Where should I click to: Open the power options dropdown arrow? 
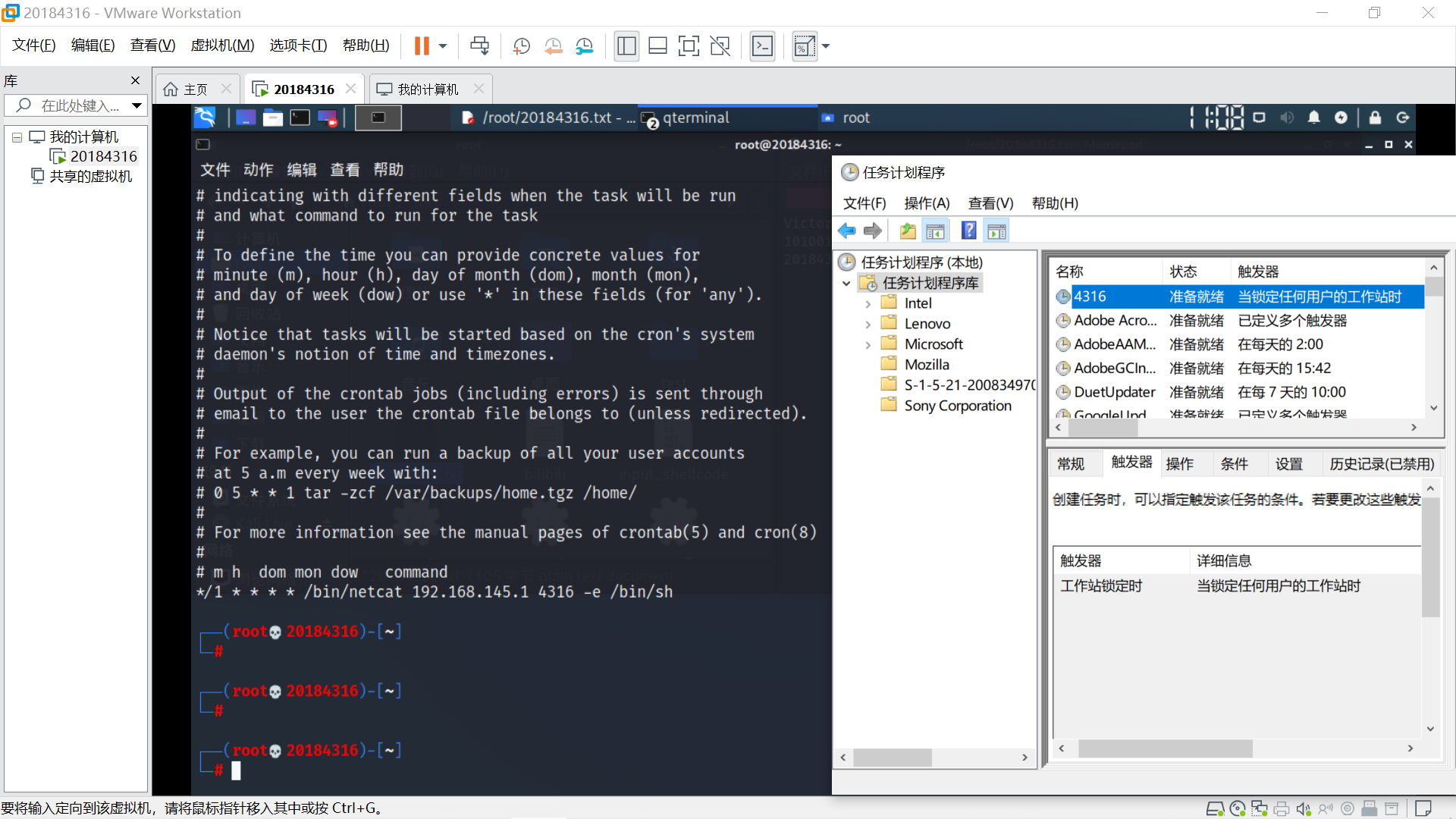[443, 46]
